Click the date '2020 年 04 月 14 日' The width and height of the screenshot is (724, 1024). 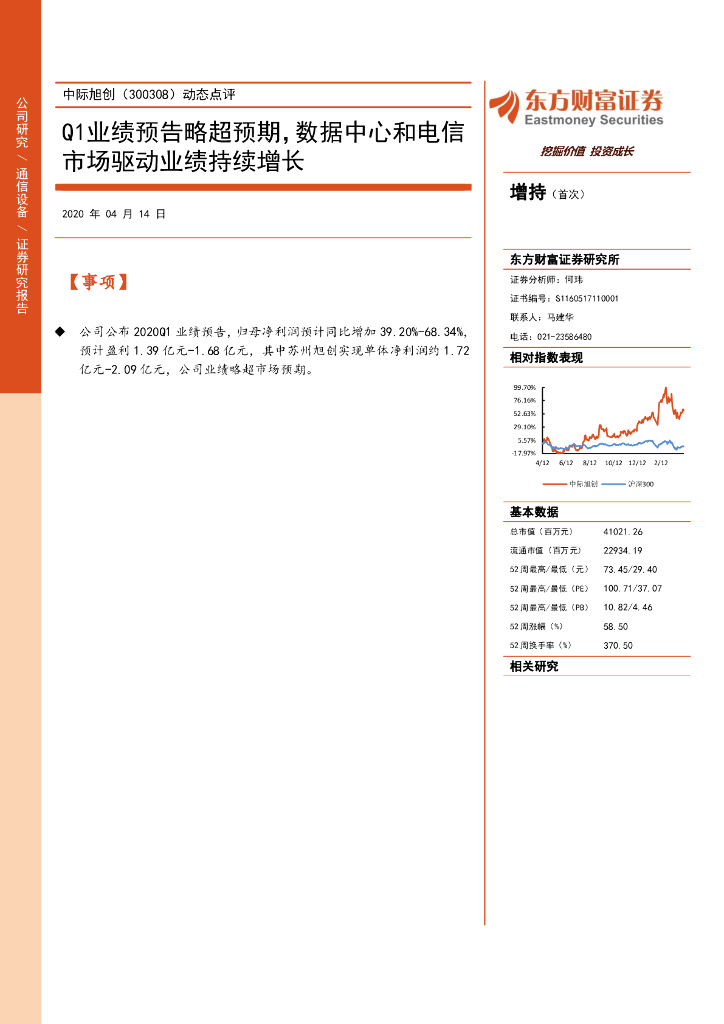[x=114, y=214]
